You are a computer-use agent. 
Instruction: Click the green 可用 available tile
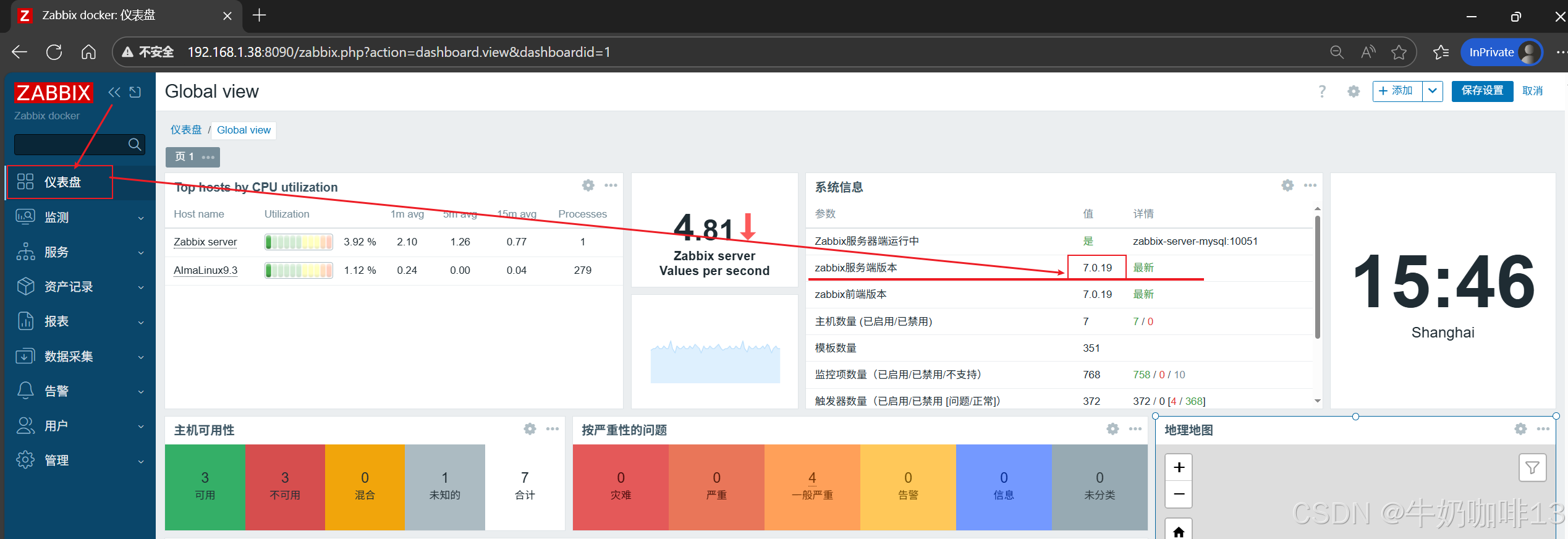[x=205, y=487]
